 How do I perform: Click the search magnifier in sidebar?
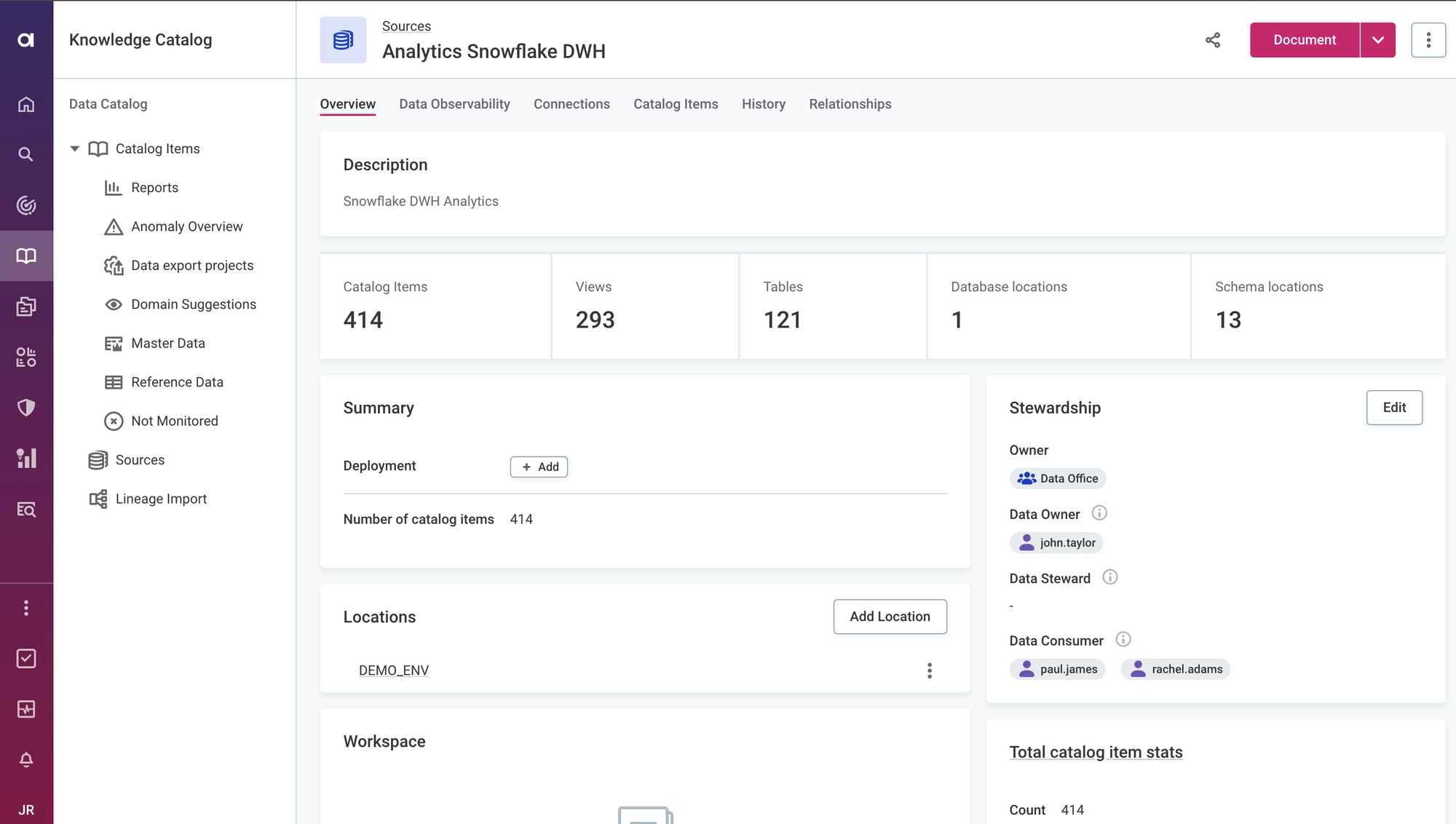click(x=26, y=154)
